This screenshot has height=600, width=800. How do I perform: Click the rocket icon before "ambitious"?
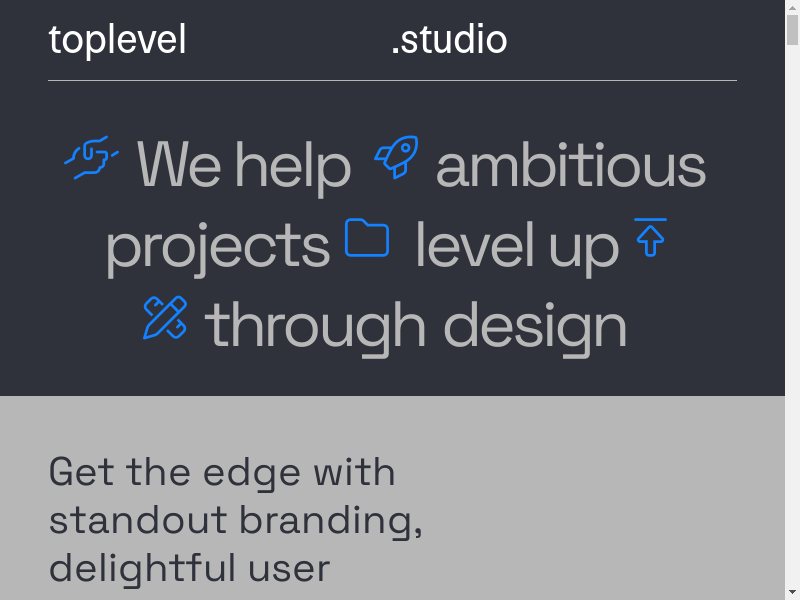[396, 158]
